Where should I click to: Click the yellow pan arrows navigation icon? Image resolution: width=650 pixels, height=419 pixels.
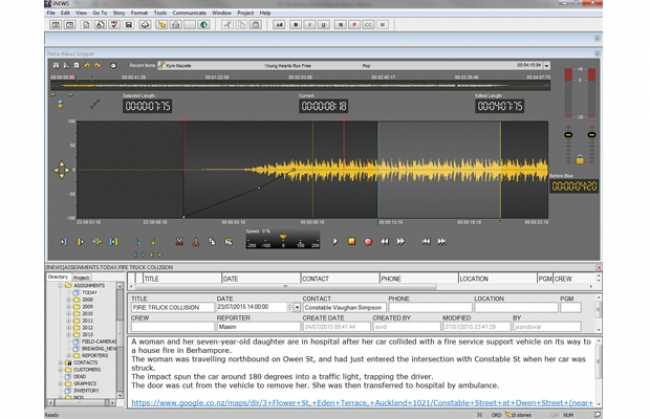62,170
